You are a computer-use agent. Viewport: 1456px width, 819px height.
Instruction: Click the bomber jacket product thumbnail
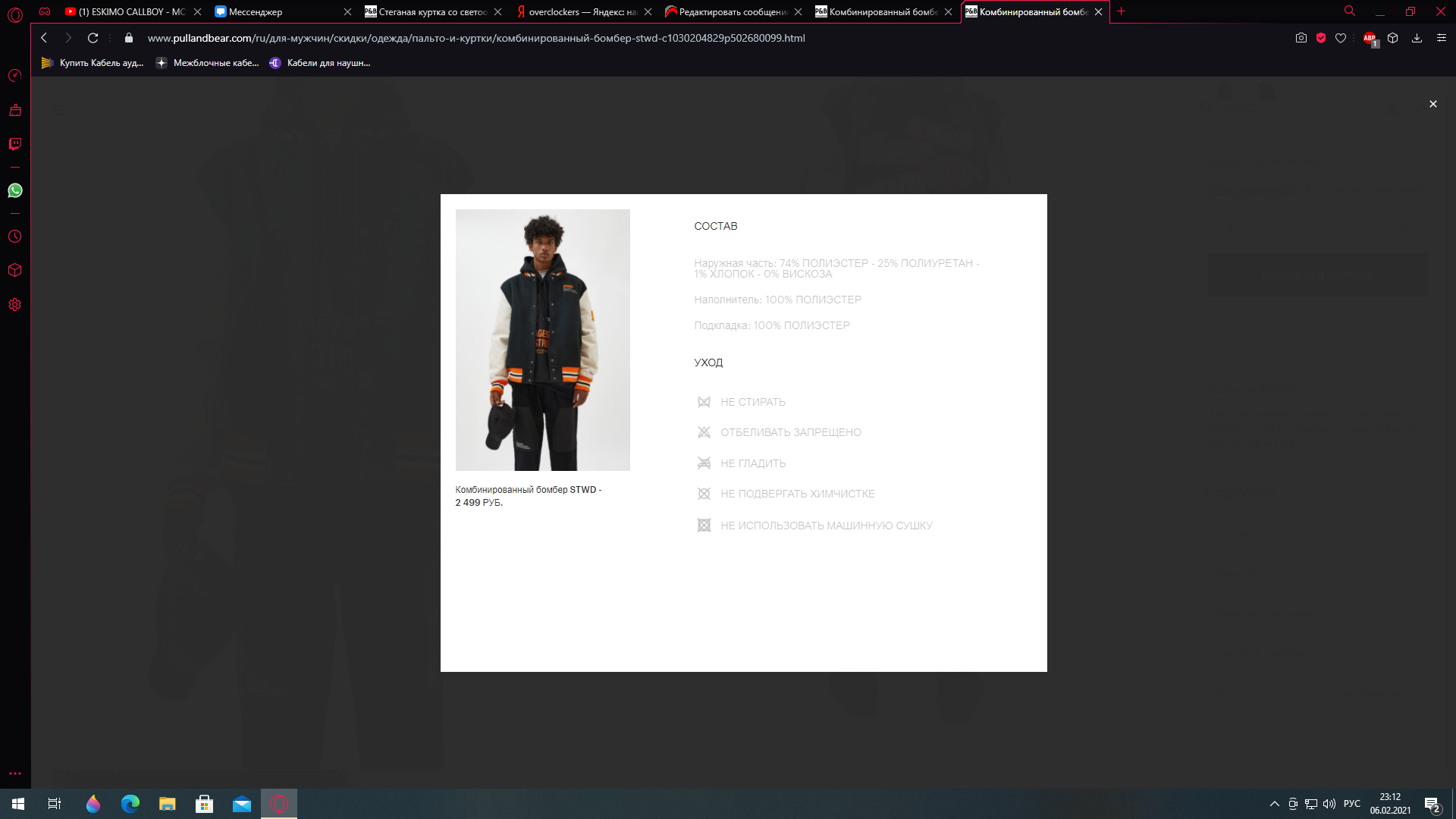coord(542,340)
